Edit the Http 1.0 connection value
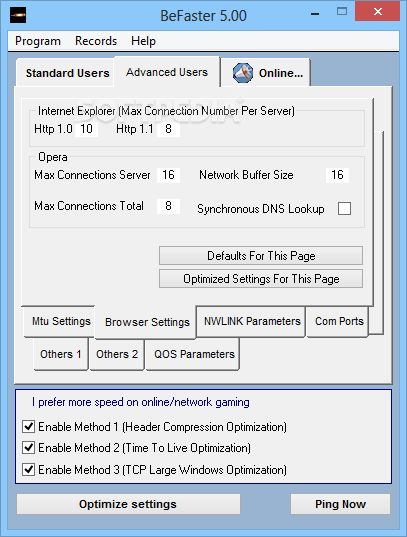The height and width of the screenshot is (537, 407). [x=86, y=129]
